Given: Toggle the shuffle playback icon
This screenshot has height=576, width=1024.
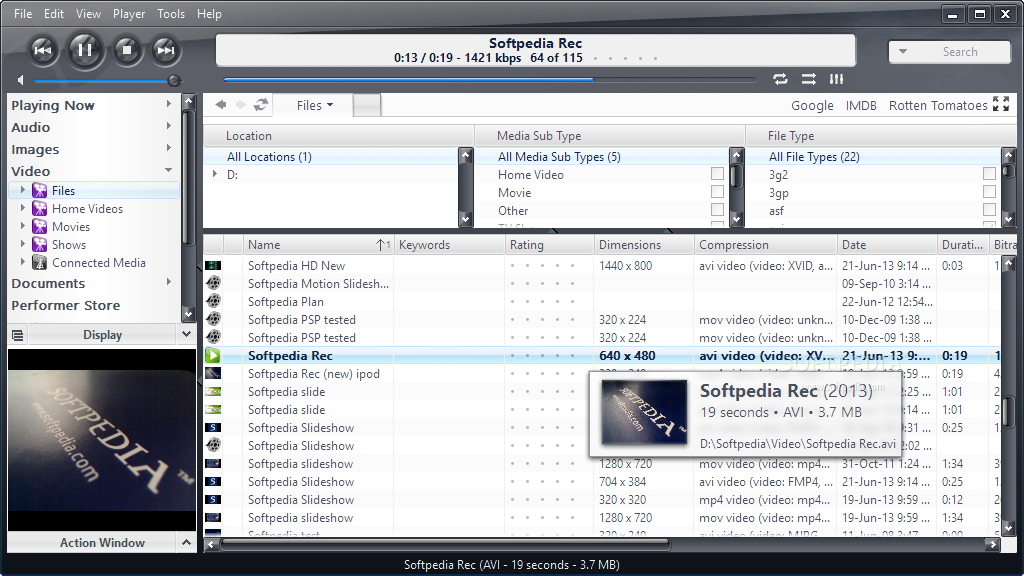Looking at the screenshot, I should pos(808,79).
